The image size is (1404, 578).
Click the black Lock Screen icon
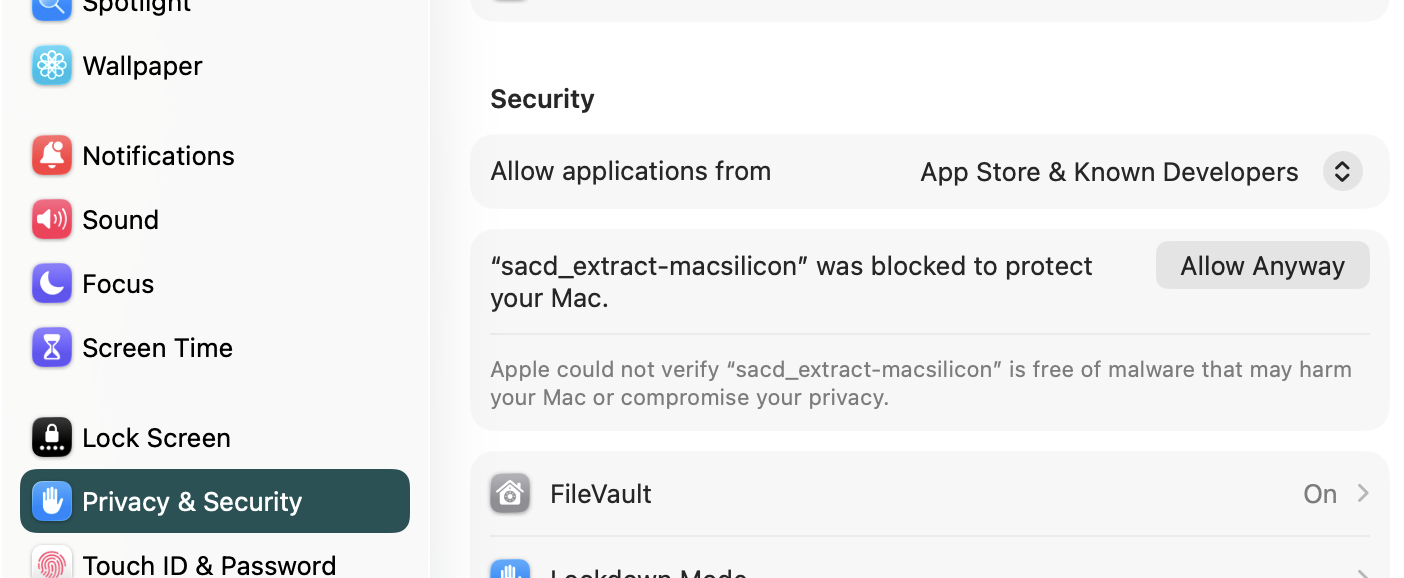[x=52, y=438]
